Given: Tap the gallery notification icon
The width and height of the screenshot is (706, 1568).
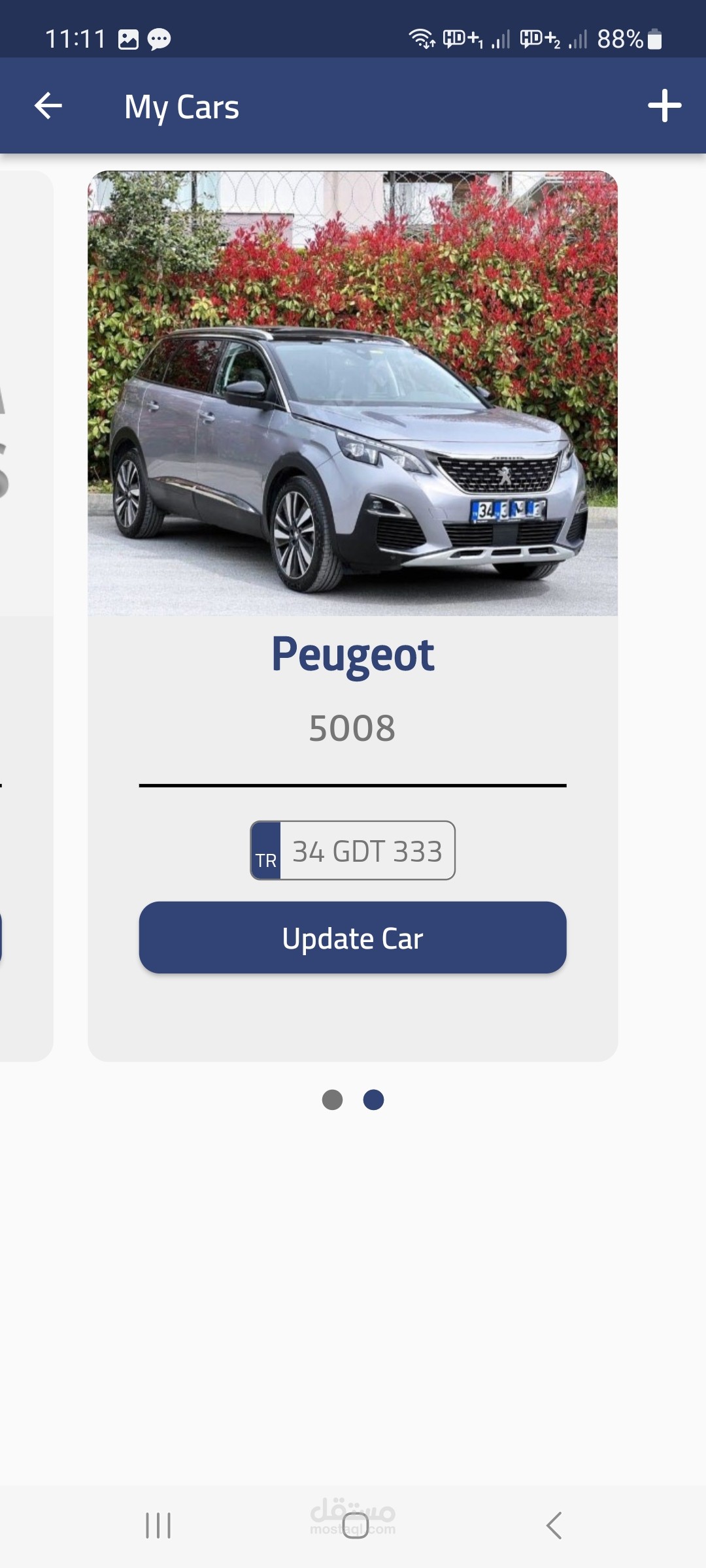Looking at the screenshot, I should 128,40.
